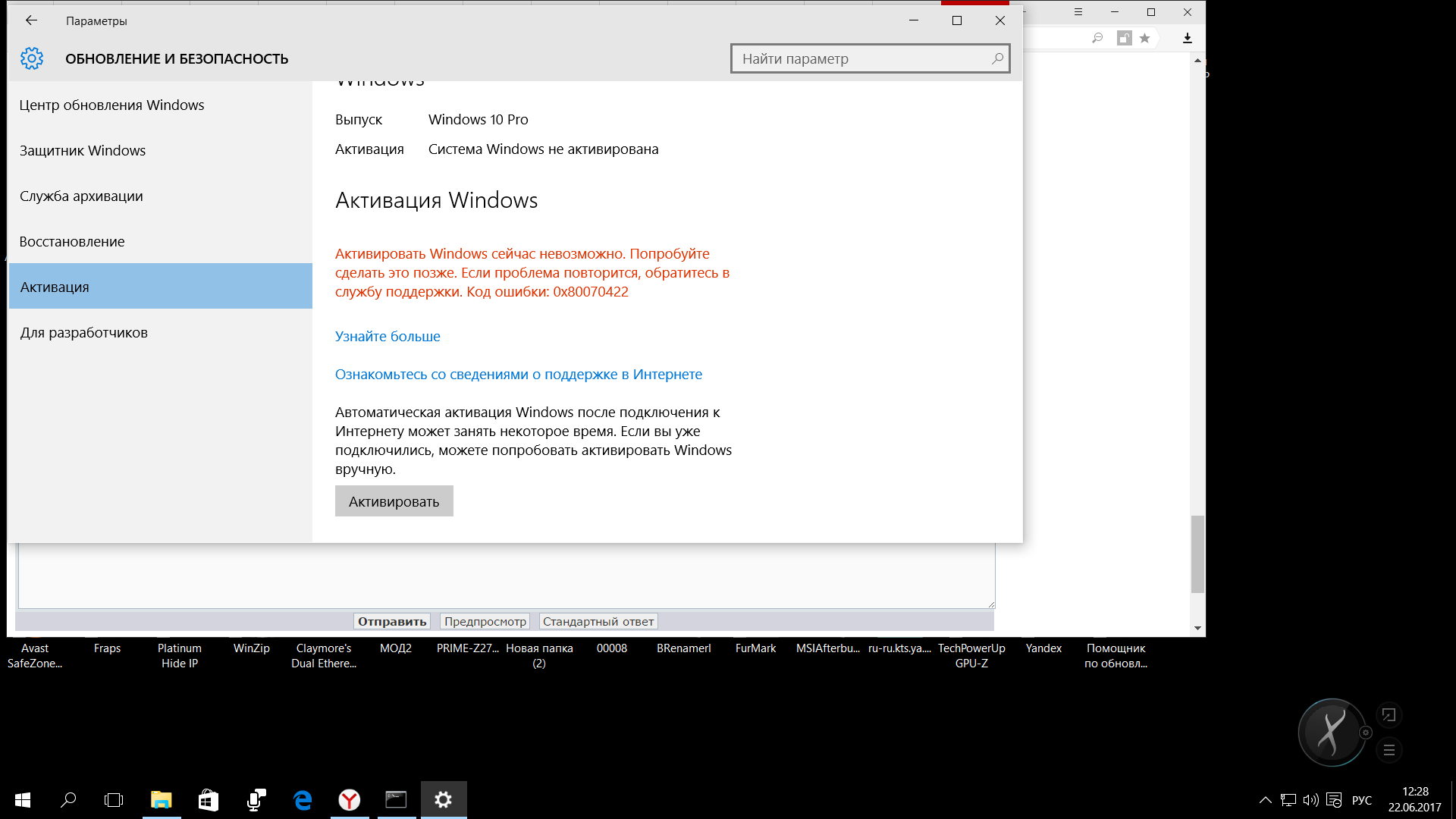Open File Explorer on taskbar
1456x819 pixels.
[x=161, y=799]
